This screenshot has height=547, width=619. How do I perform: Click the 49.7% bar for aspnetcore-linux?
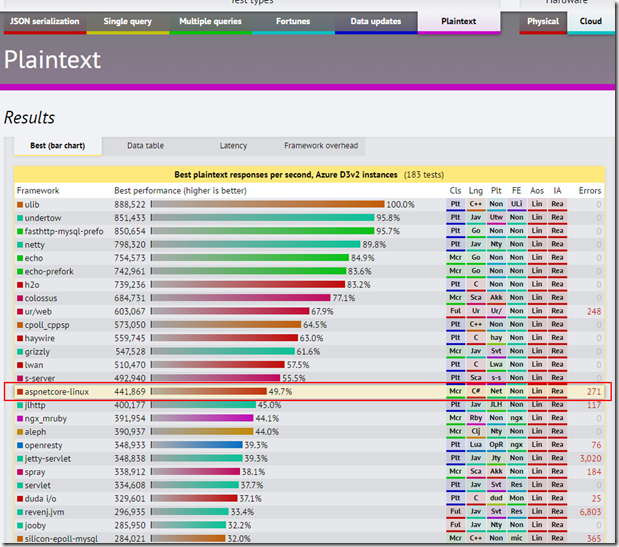209,392
